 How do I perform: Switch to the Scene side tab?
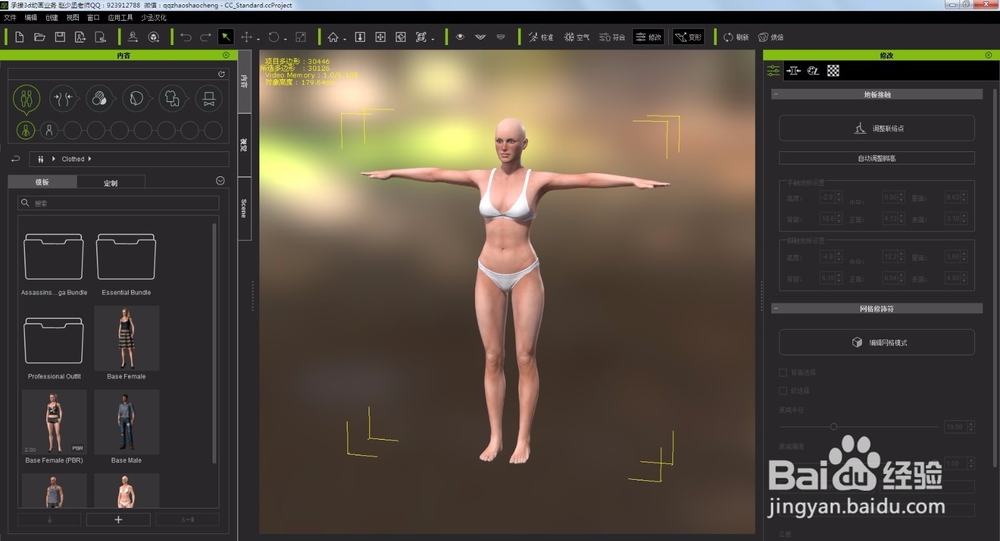click(244, 209)
